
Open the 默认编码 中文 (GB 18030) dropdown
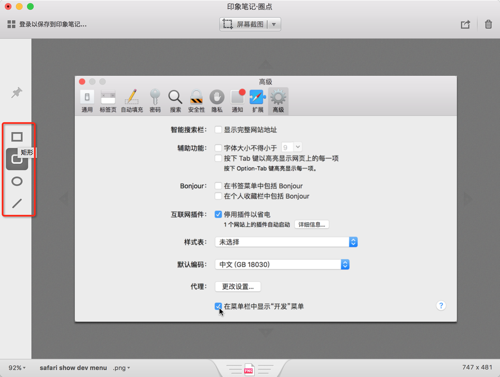282,264
